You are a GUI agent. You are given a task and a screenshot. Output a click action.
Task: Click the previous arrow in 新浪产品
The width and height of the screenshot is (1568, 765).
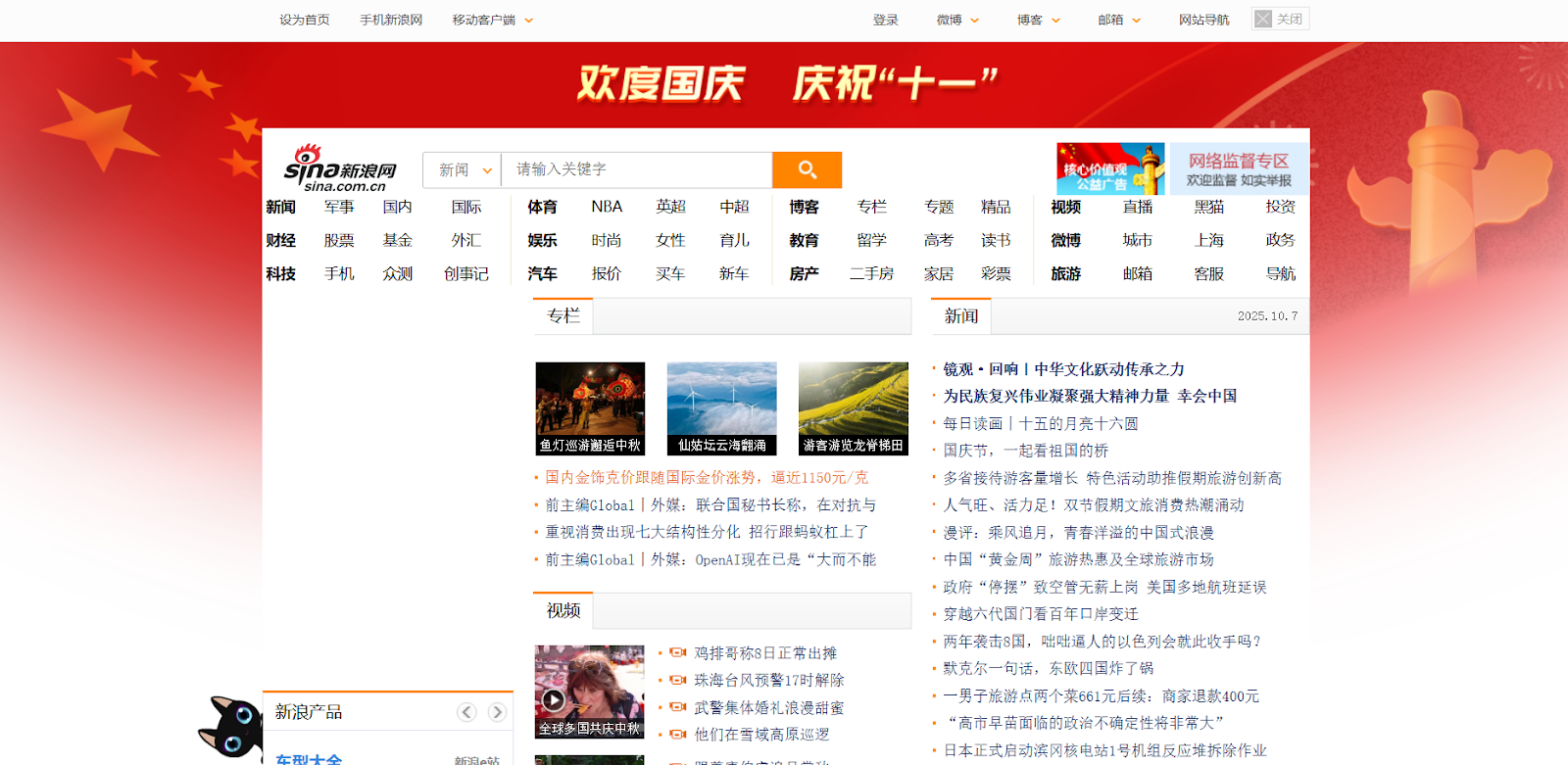click(466, 712)
